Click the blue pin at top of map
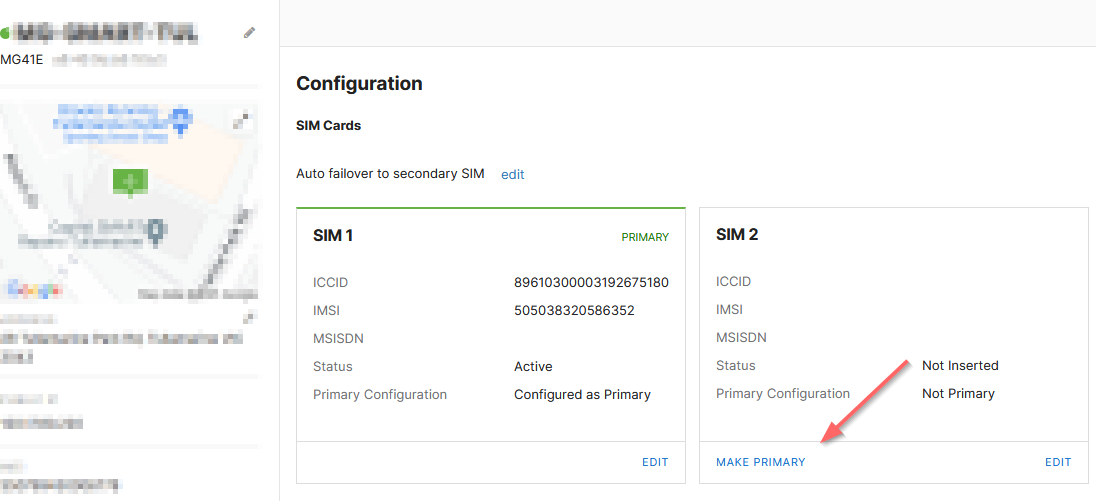The width and height of the screenshot is (1096, 501). pyautogui.click(x=180, y=123)
